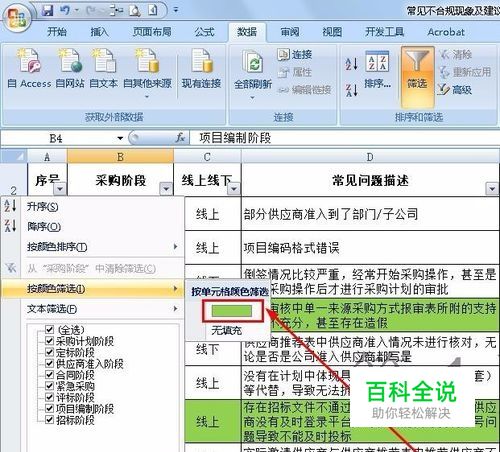The height and width of the screenshot is (452, 500).
Task: Click cell 项目编码格式错误
Action: [x=371, y=248]
